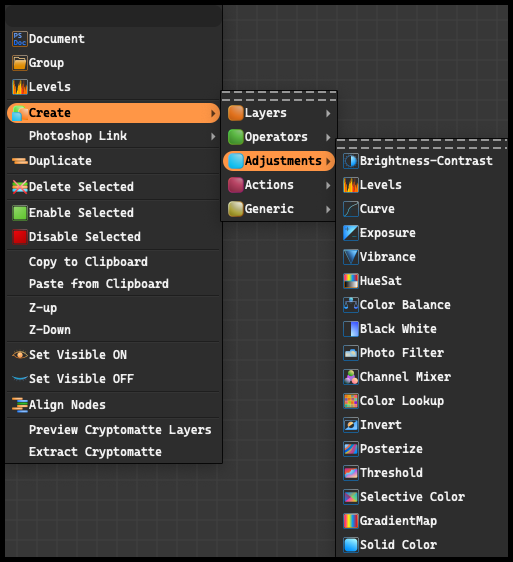Choose the Exposure adjustment icon

(351, 233)
